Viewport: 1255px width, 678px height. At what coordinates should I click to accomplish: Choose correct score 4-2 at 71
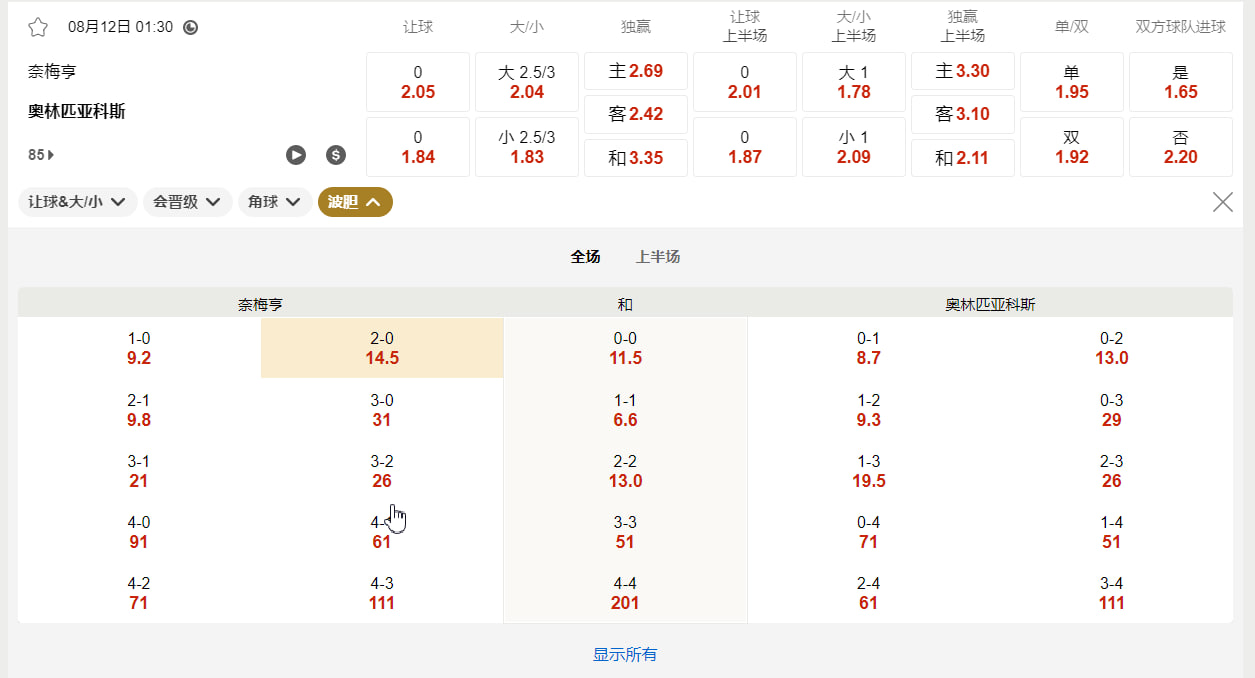tap(139, 593)
